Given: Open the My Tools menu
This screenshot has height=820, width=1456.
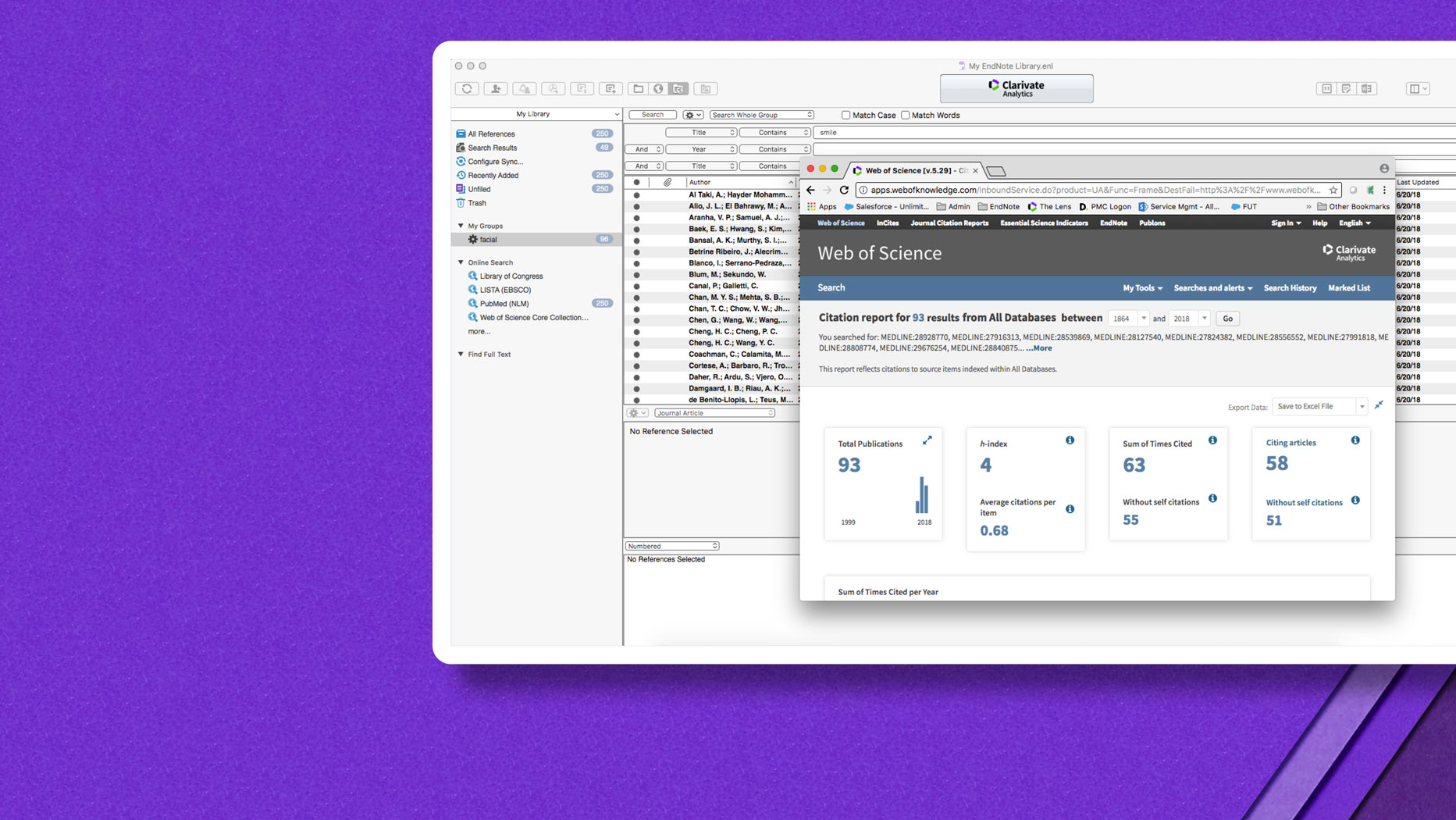Looking at the screenshot, I should [x=1142, y=288].
